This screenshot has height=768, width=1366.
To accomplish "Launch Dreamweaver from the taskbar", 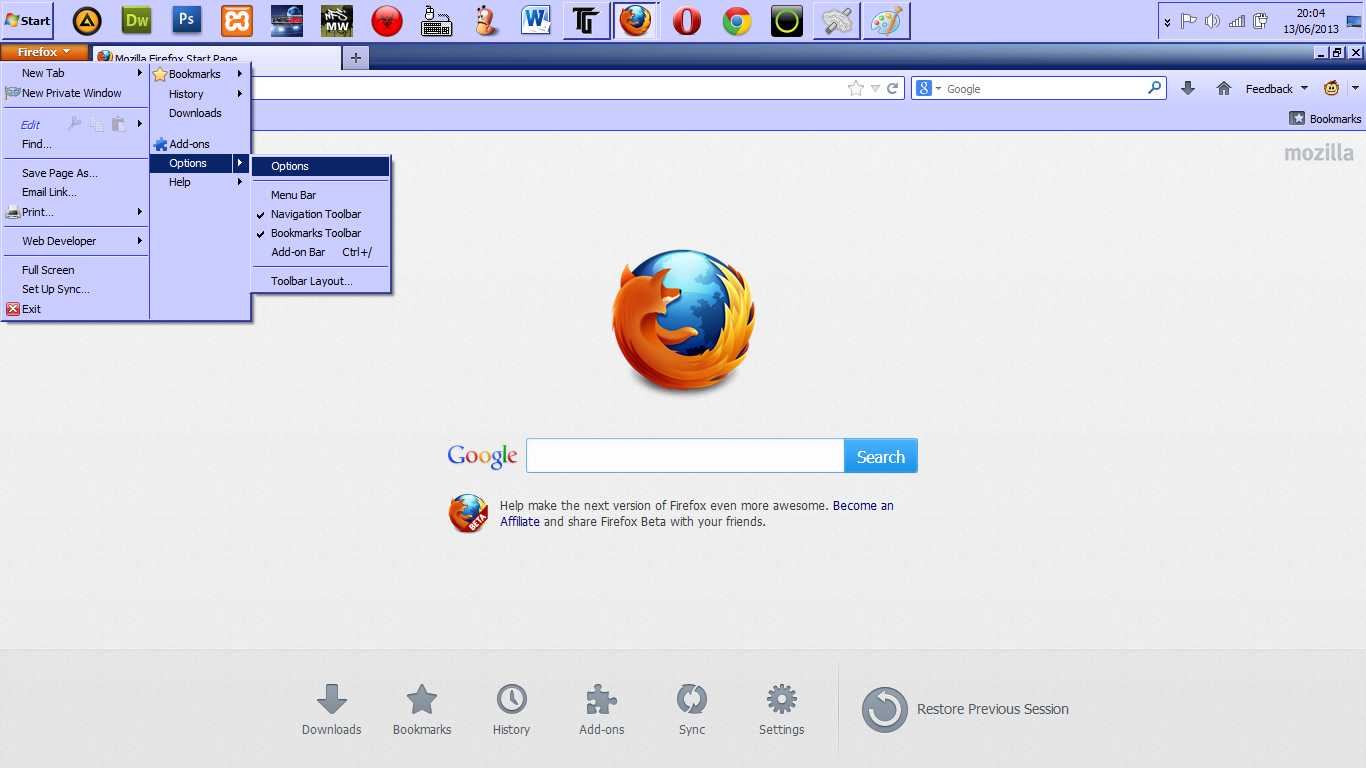I will coord(137,20).
